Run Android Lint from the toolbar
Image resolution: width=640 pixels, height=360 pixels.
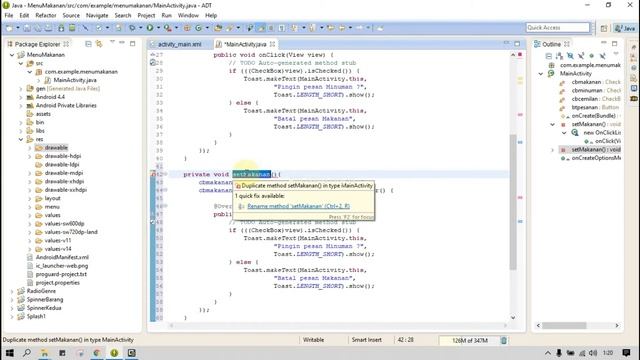[99, 28]
